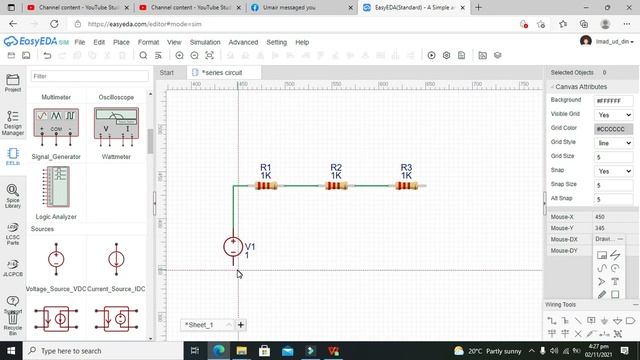Minimize the Drawing Tools panel
This screenshot has height=360, width=640.
click(x=620, y=239)
